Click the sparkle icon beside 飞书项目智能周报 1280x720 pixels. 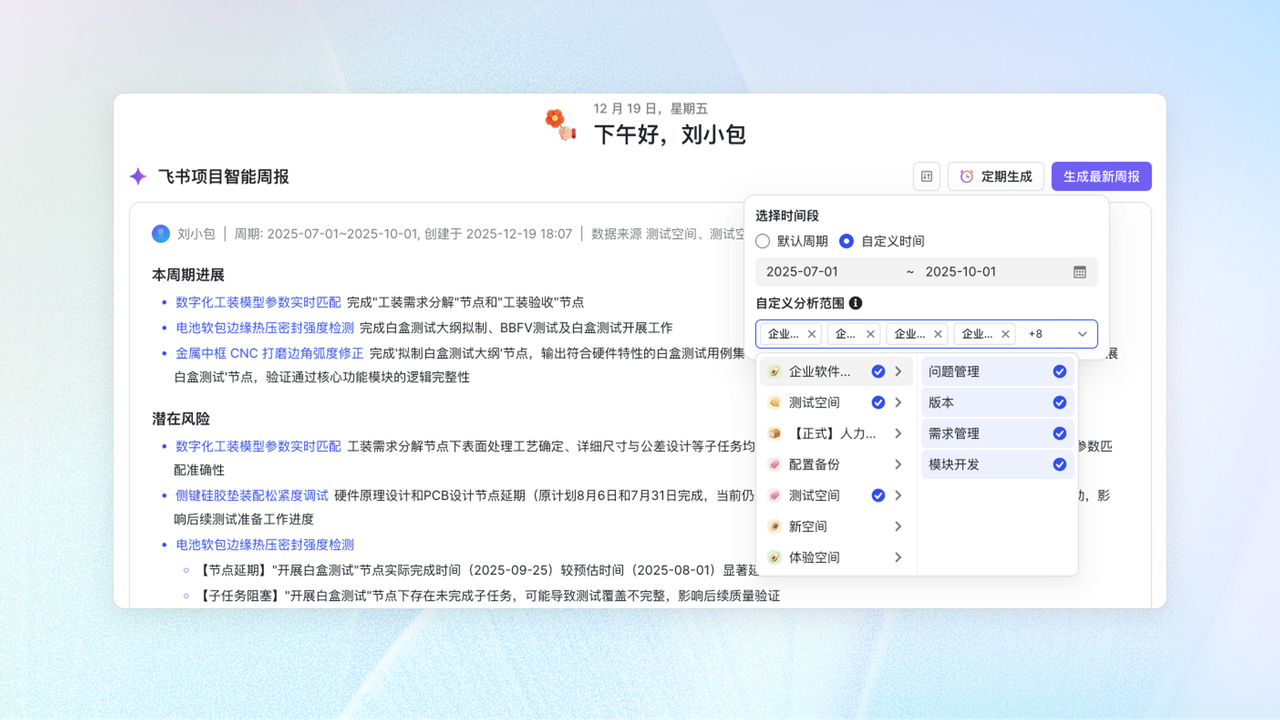[138, 176]
